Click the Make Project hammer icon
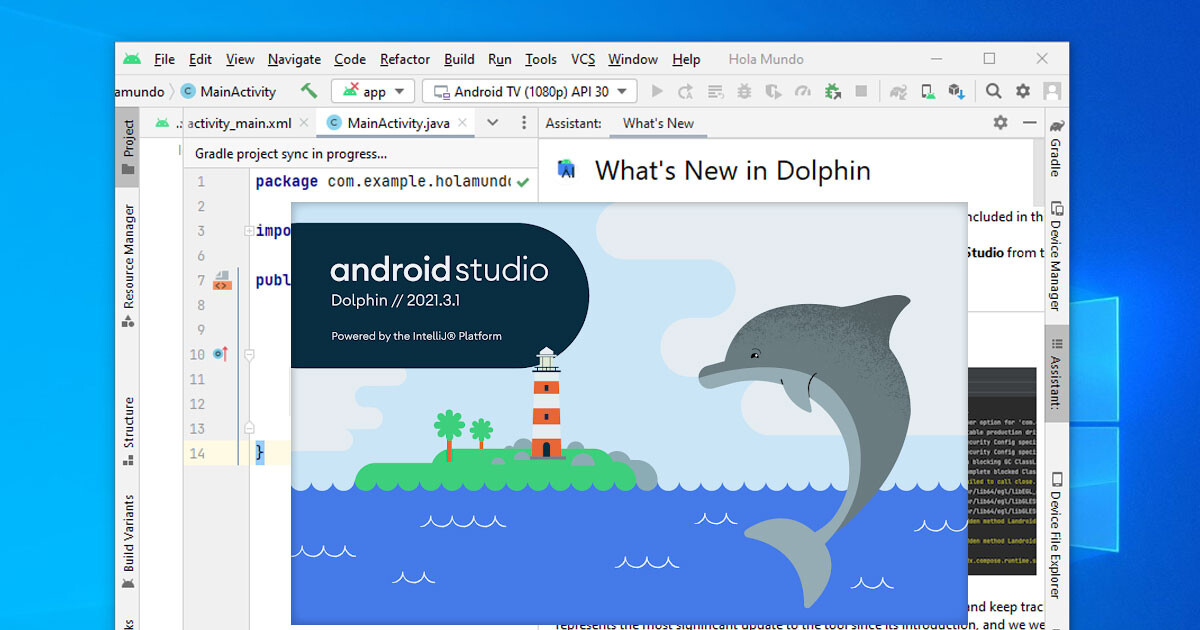1200x630 pixels. tap(309, 91)
